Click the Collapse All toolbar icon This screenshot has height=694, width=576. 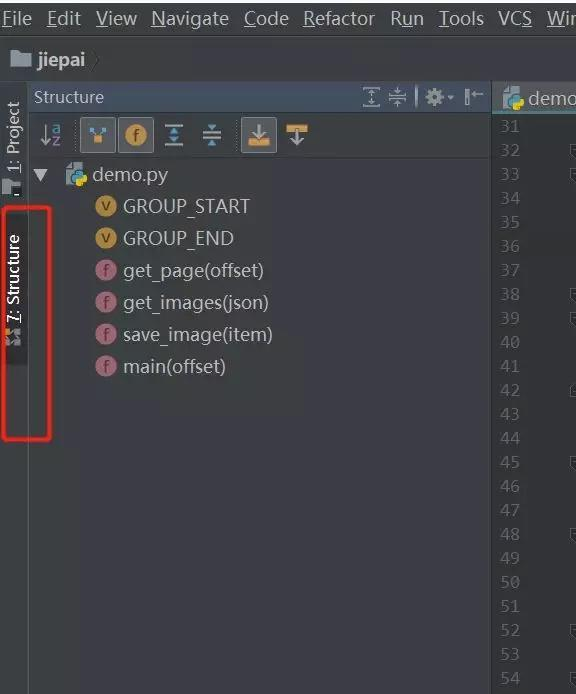coord(212,135)
